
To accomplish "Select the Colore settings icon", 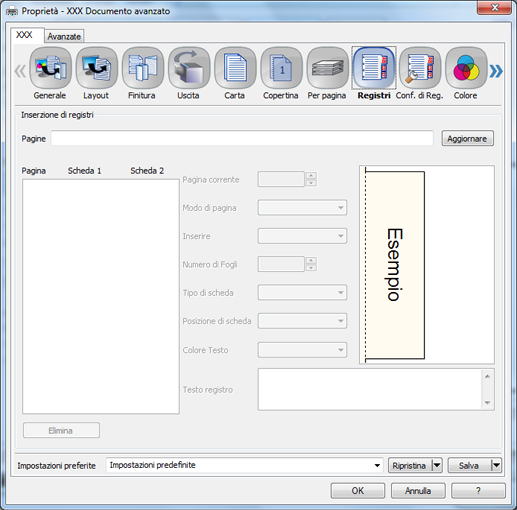I will [466, 68].
